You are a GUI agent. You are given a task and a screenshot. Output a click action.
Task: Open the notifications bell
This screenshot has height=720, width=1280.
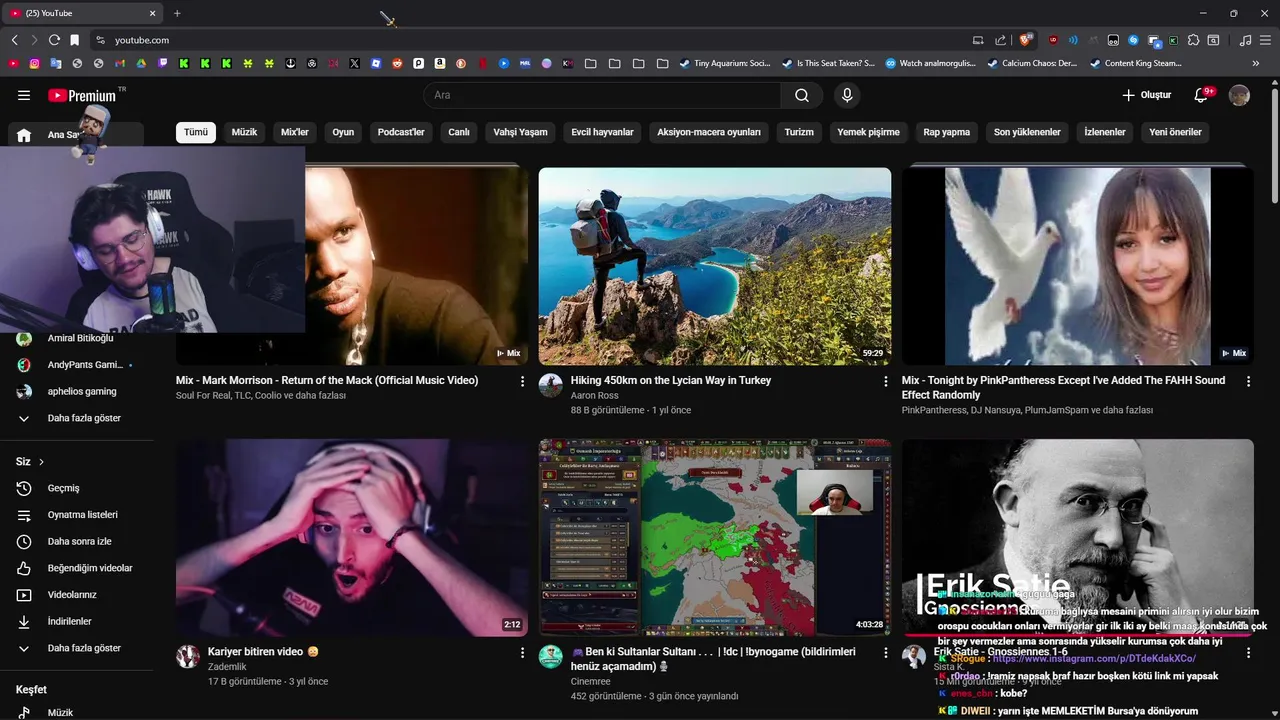[x=1202, y=95]
